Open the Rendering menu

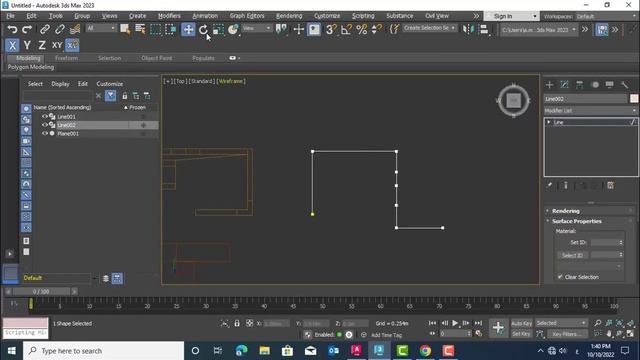[289, 16]
